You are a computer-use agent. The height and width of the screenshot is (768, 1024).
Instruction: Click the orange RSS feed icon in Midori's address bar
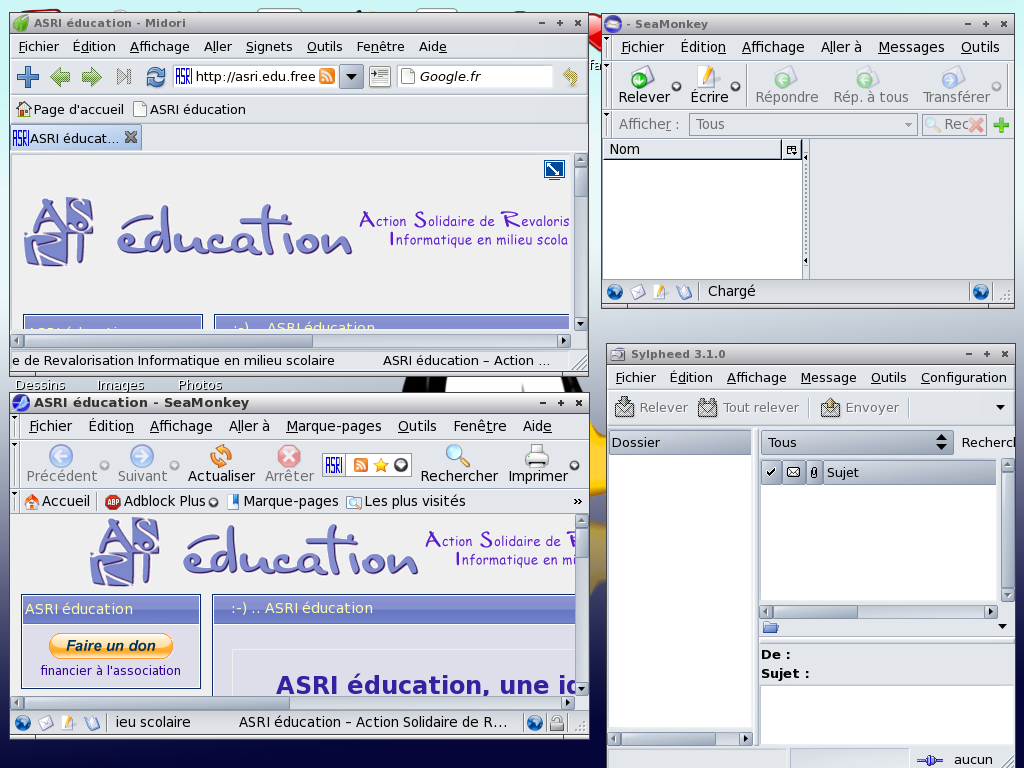pyautogui.click(x=327, y=76)
